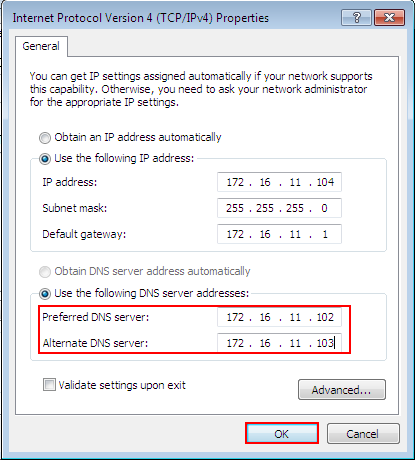
Task: Confirm settings with the OK button
Action: (282, 434)
